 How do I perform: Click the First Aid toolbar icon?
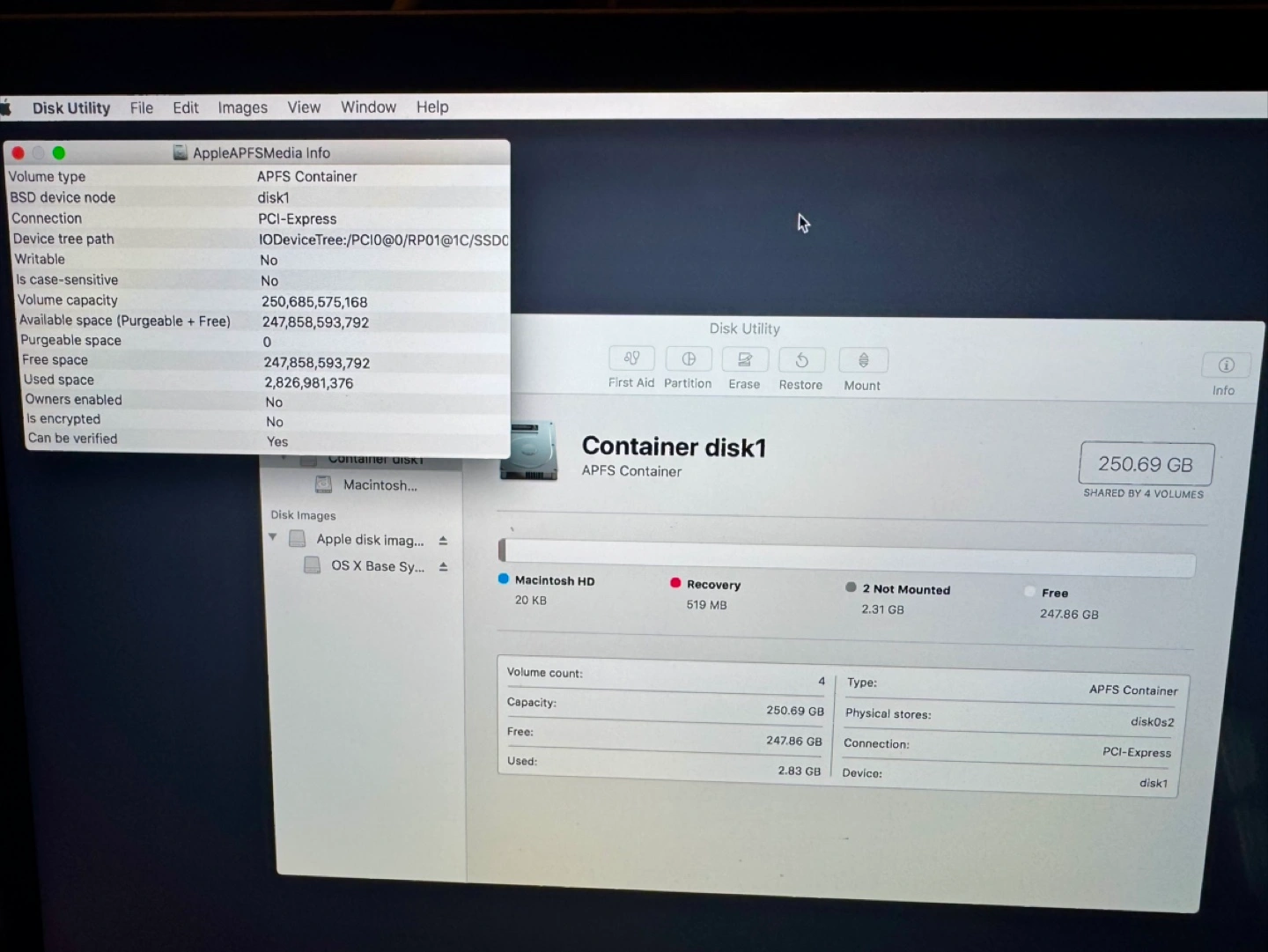click(x=631, y=358)
